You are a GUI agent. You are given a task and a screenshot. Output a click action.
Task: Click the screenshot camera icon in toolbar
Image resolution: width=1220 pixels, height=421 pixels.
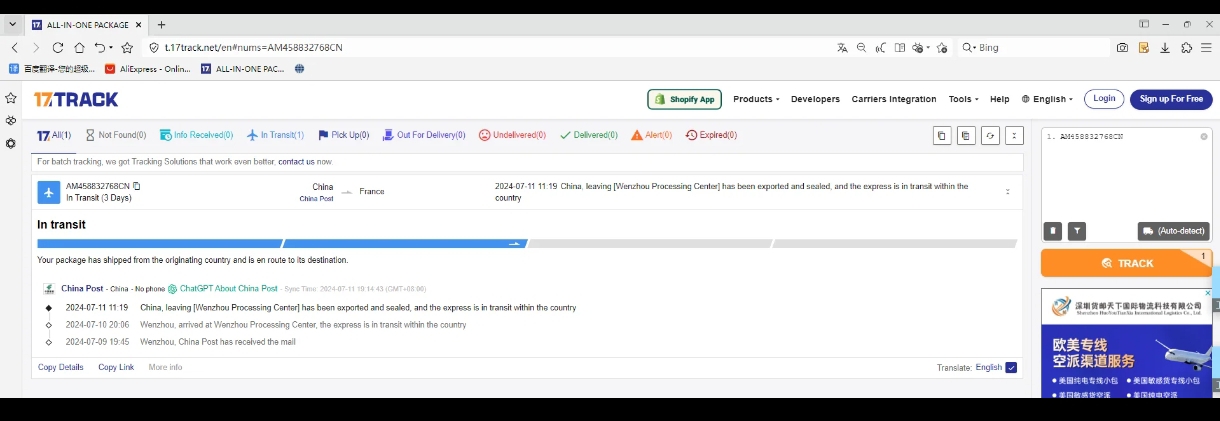point(1122,48)
